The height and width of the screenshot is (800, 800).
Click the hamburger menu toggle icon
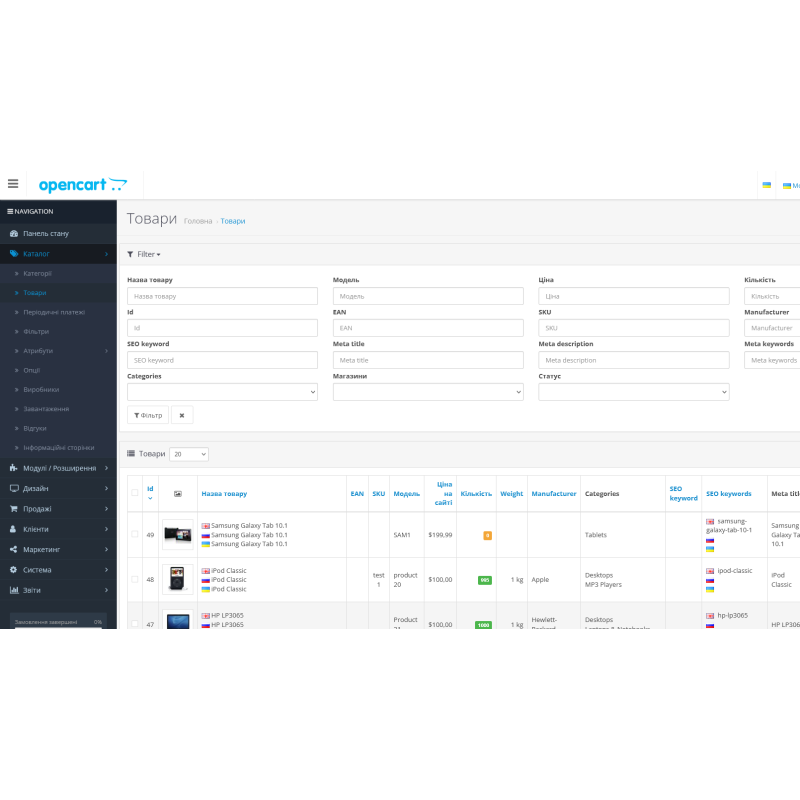click(x=13, y=184)
